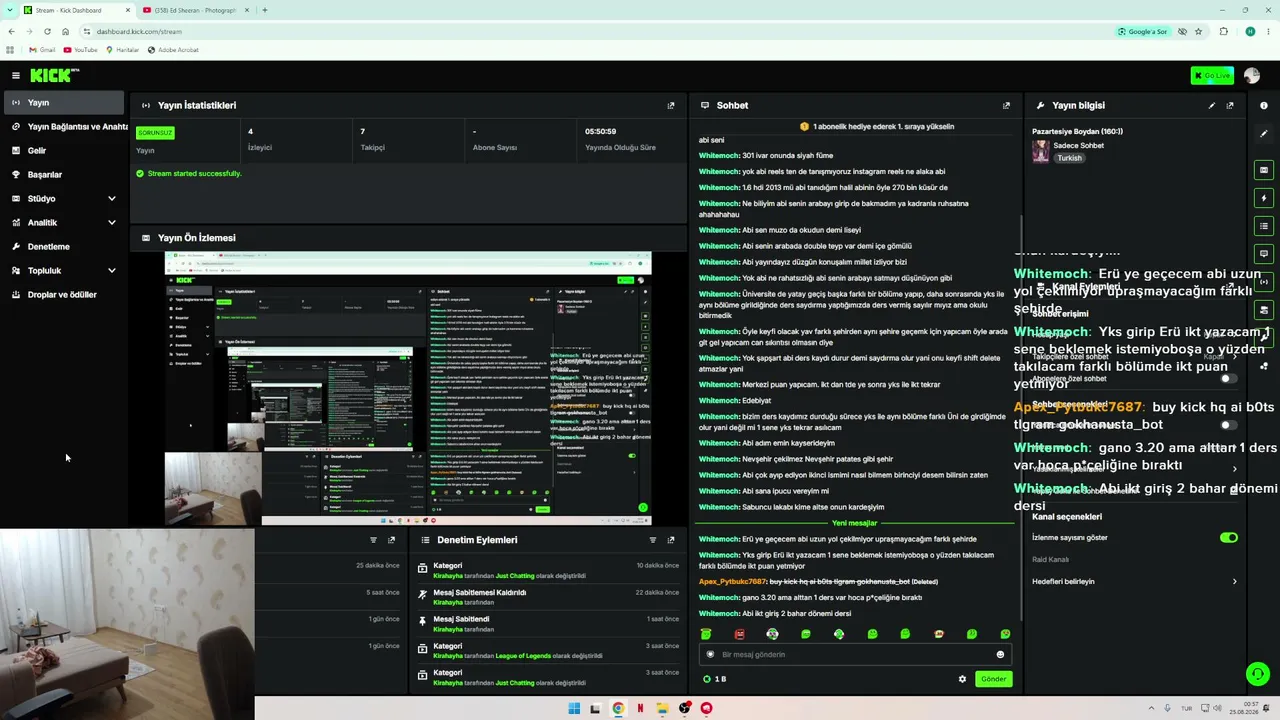Viewport: 1280px width, 720px height.
Task: Click the stream preview thumbnail
Action: (408, 388)
